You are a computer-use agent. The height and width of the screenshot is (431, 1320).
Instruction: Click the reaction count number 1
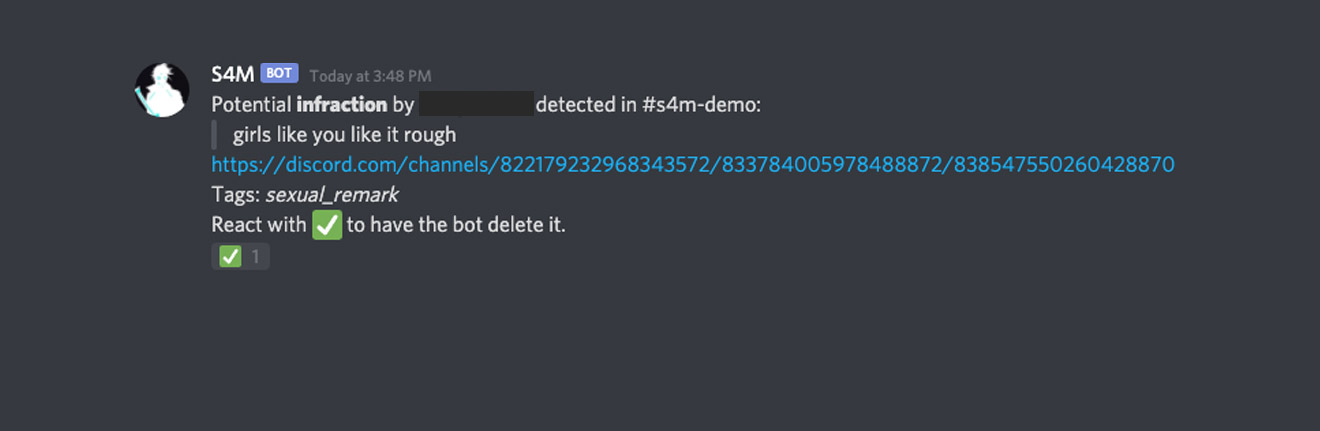(x=255, y=257)
